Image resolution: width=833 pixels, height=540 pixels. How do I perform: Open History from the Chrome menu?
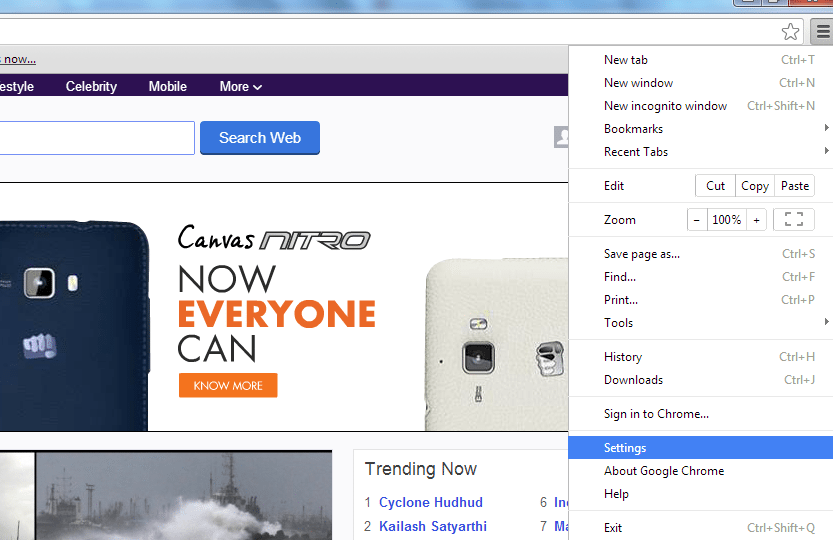(701, 357)
